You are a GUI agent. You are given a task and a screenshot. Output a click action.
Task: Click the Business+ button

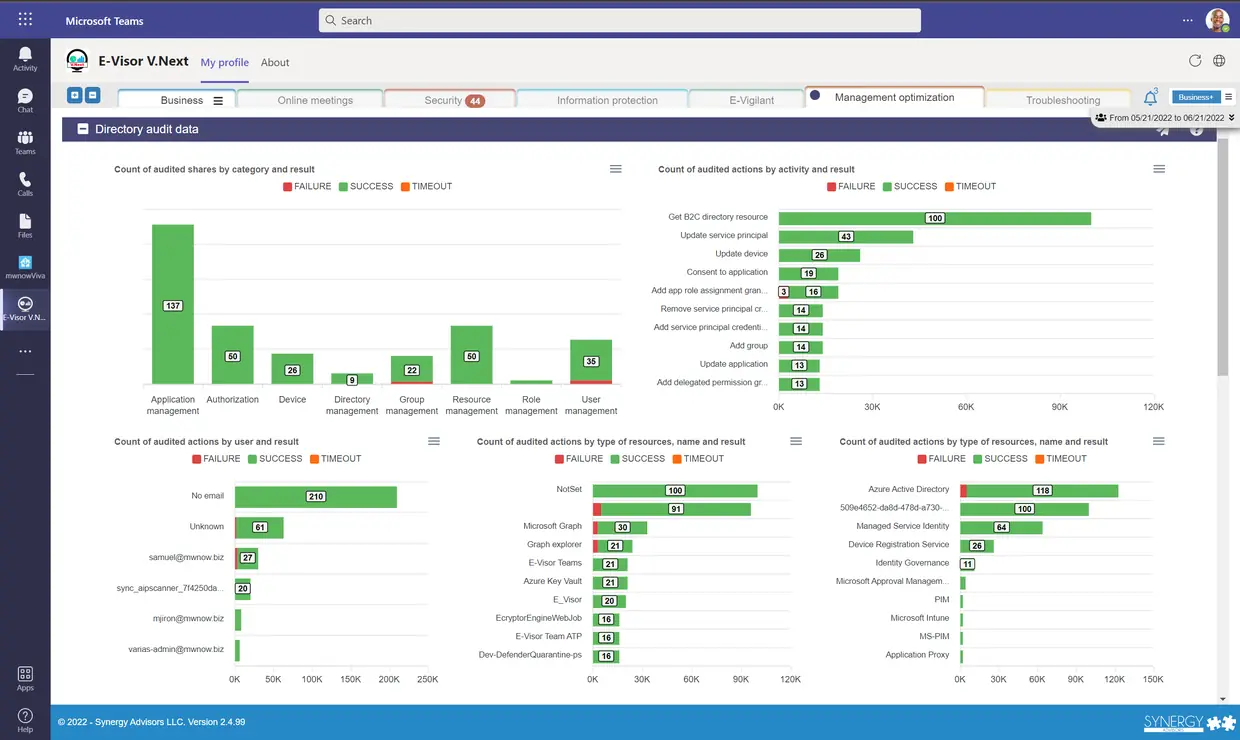1196,97
